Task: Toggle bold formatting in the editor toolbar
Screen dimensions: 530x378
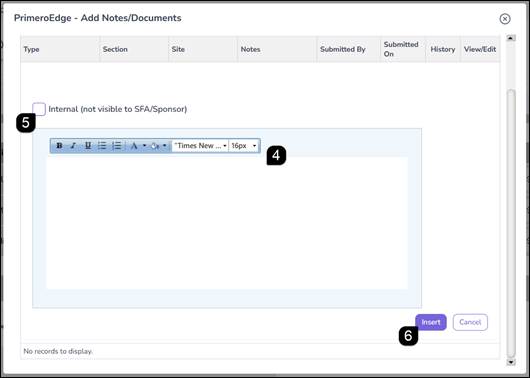Action: [59, 146]
